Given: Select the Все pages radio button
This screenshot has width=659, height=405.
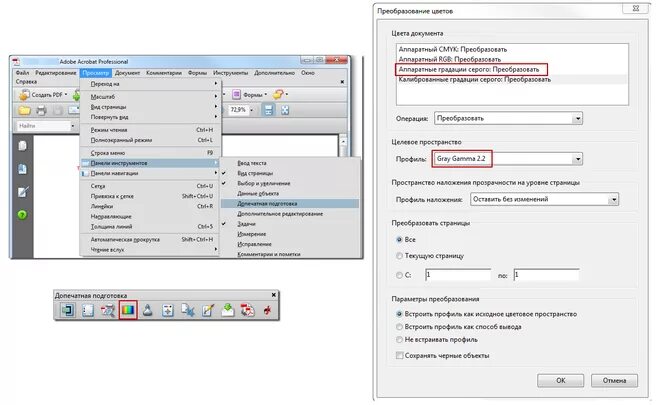Looking at the screenshot, I should [399, 239].
